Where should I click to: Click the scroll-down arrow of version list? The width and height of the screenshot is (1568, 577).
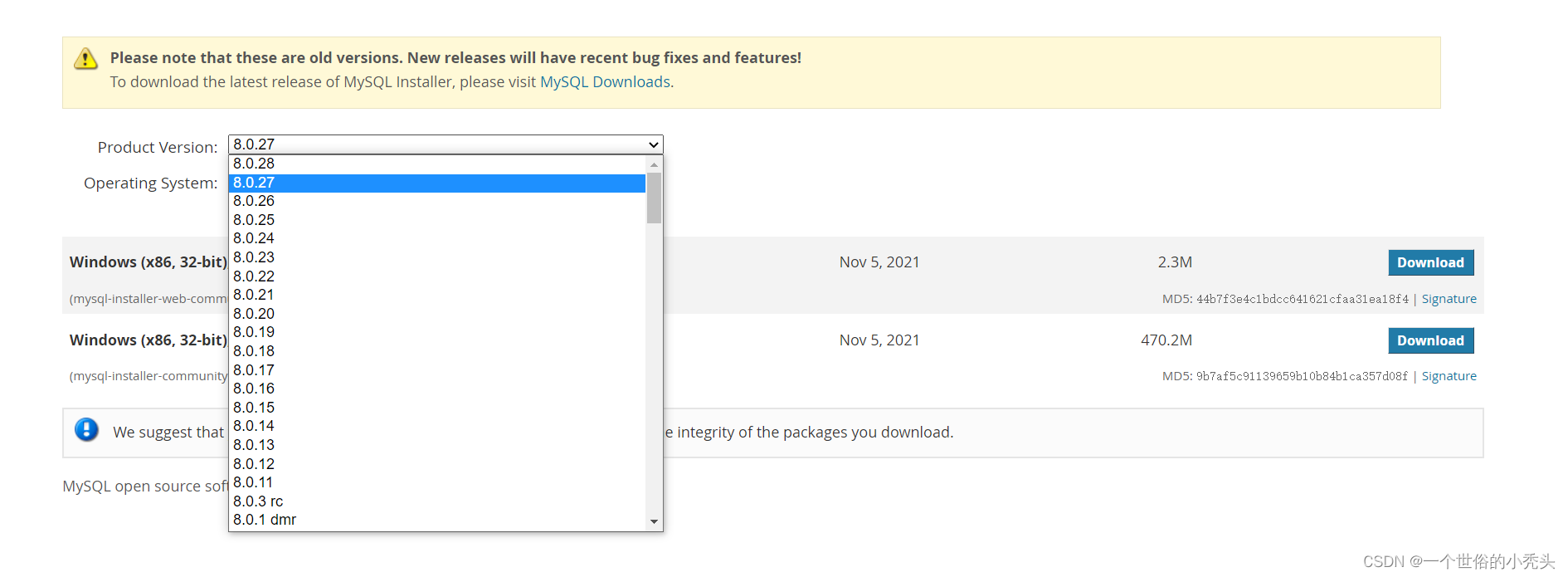click(654, 521)
